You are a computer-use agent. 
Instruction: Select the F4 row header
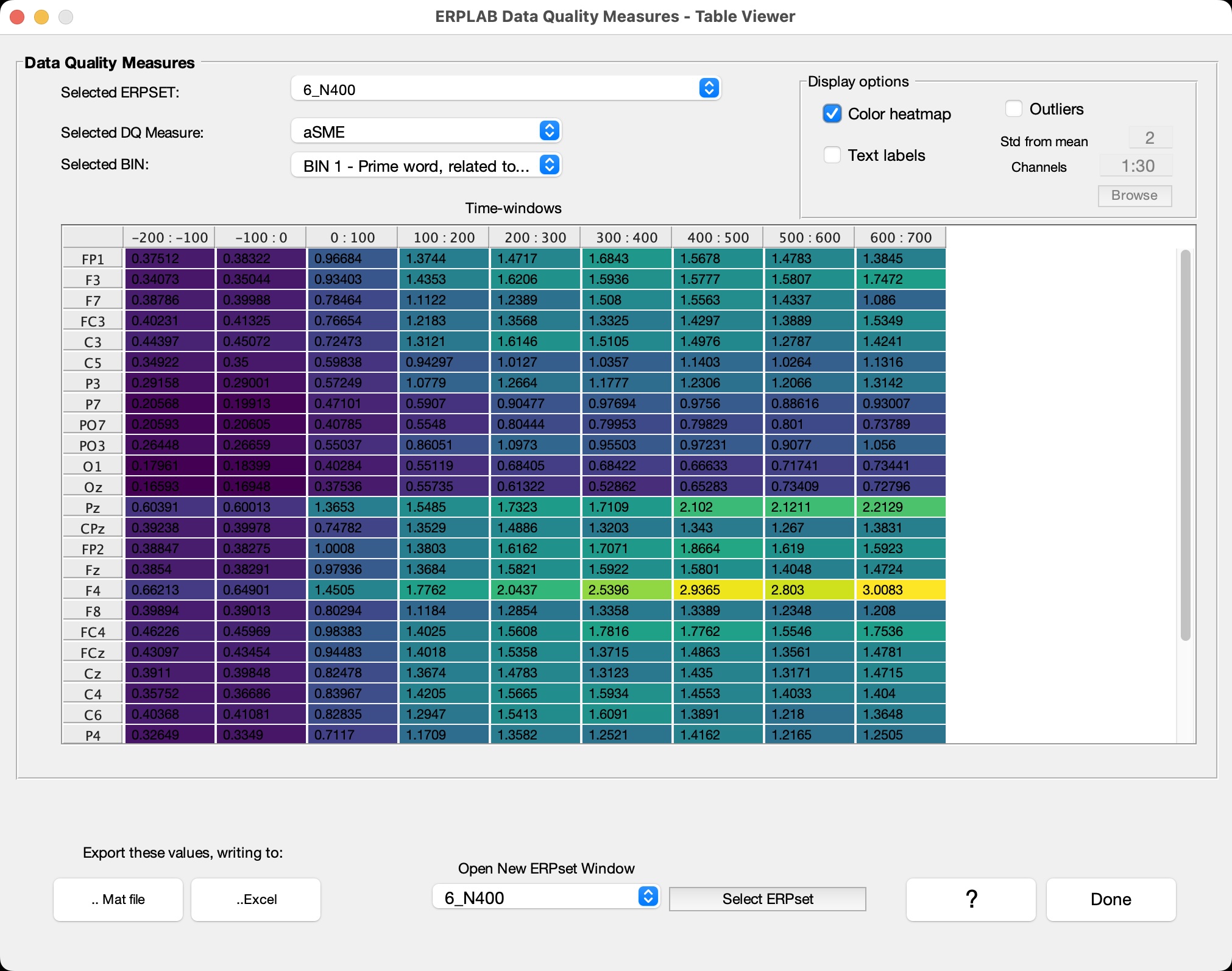[x=93, y=590]
